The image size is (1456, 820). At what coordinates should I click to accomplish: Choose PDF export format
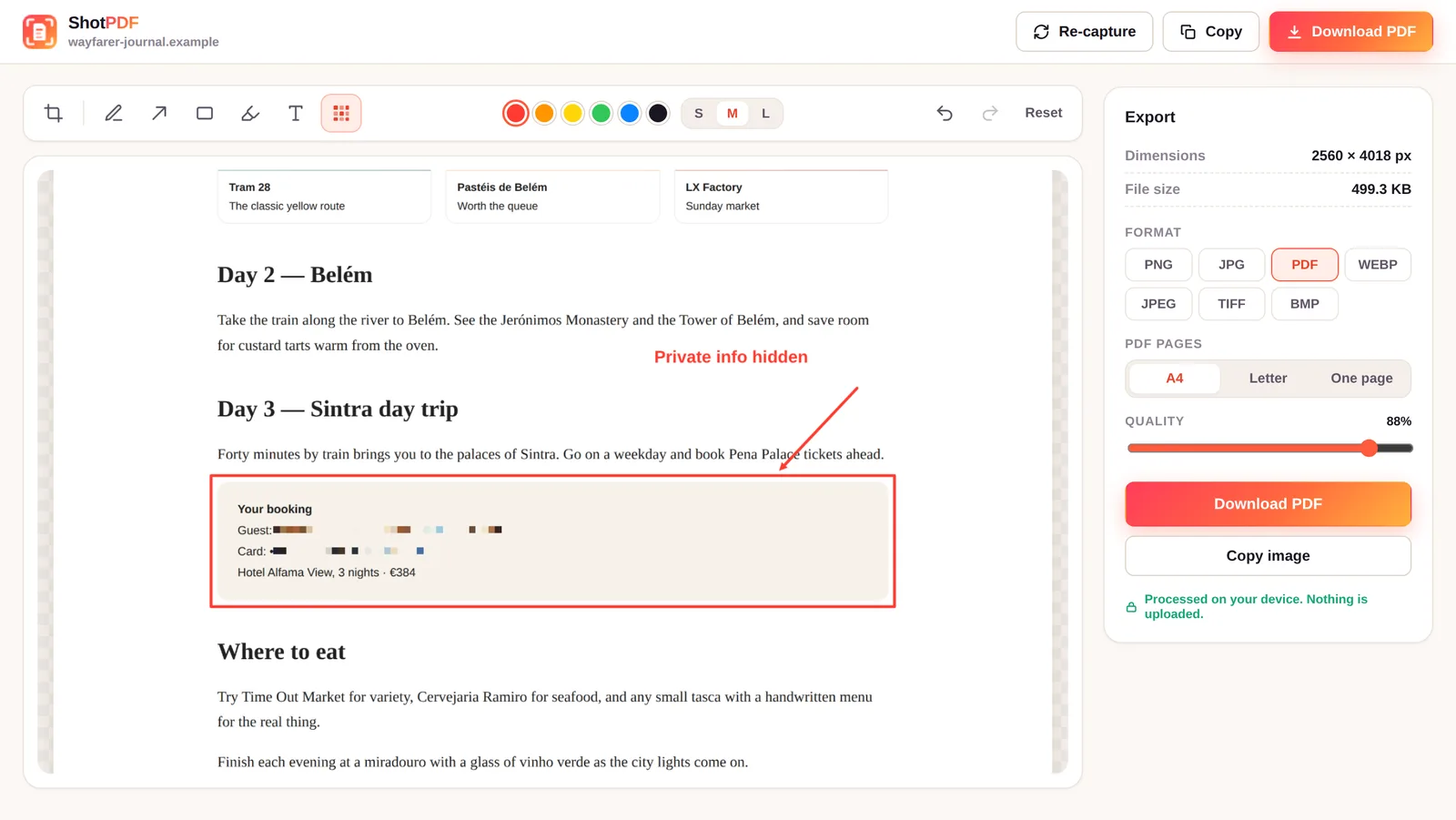tap(1305, 265)
